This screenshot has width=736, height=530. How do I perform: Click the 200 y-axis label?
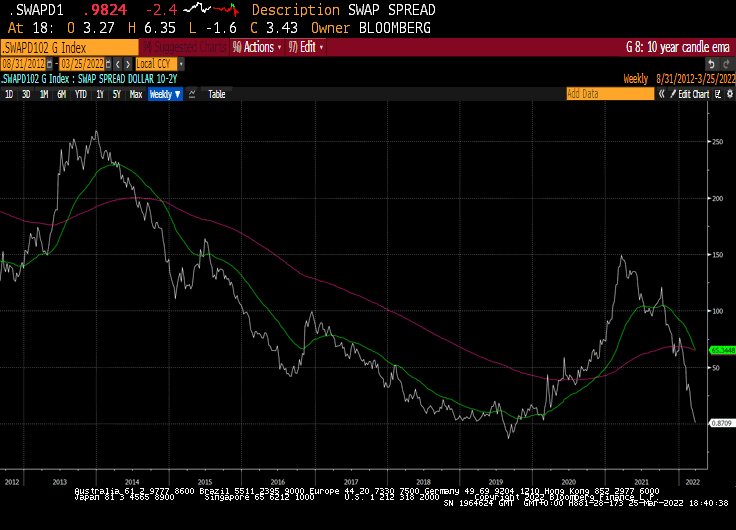pos(717,198)
